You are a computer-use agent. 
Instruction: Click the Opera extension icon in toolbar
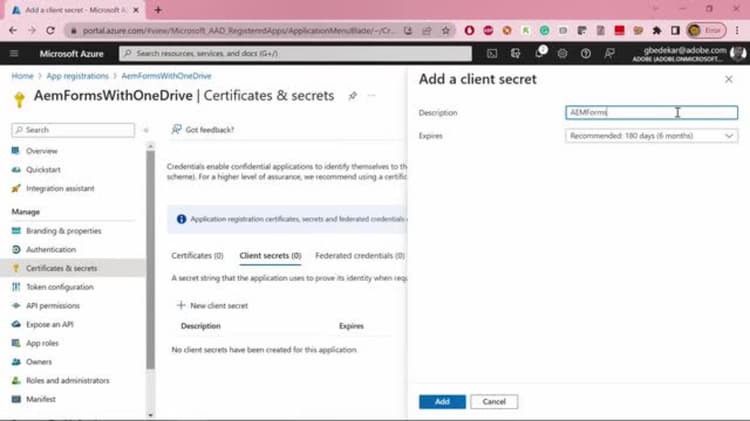(x=469, y=31)
